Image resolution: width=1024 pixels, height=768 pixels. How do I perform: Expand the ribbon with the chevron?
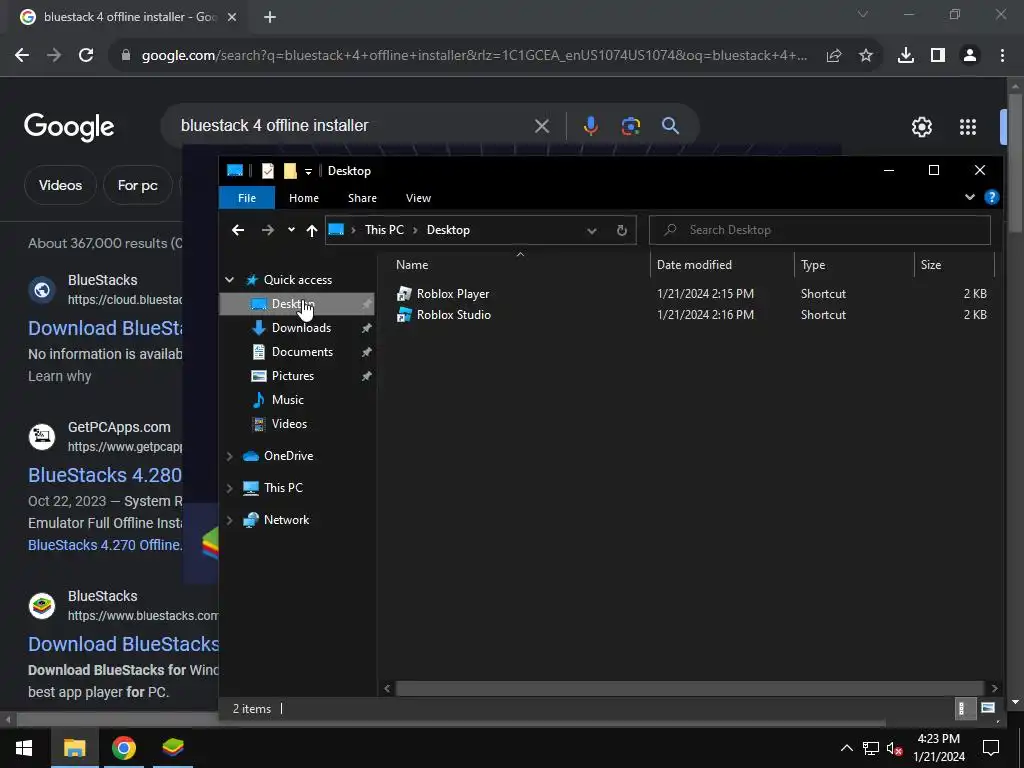[x=969, y=197]
